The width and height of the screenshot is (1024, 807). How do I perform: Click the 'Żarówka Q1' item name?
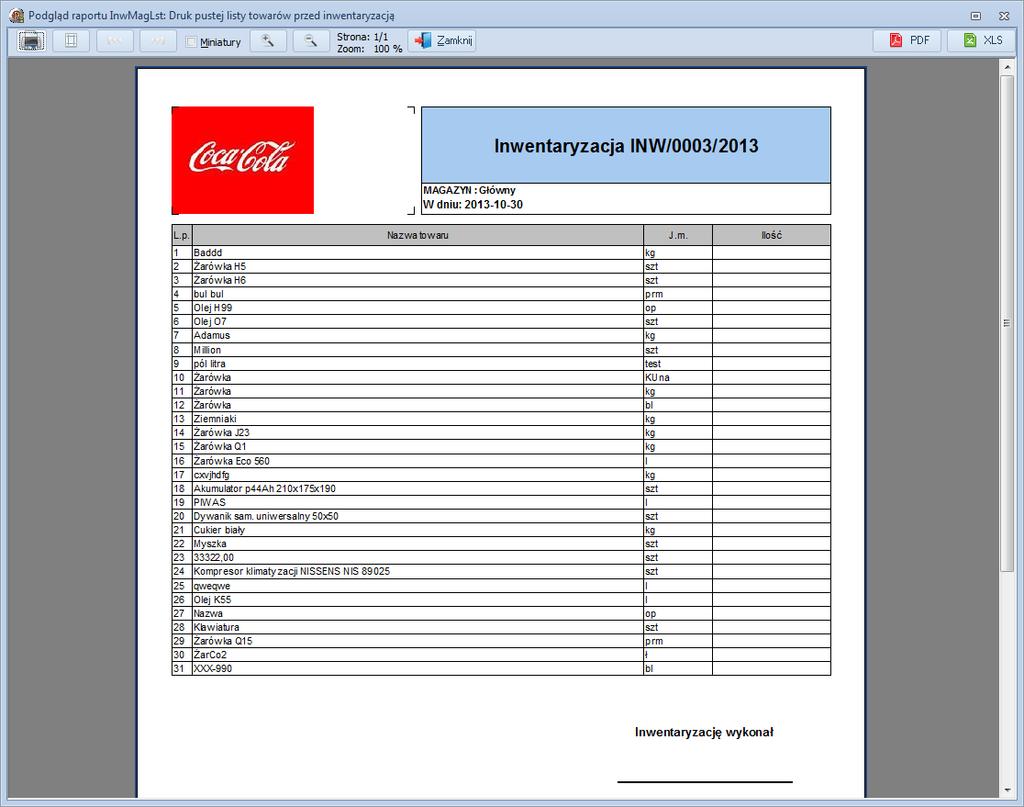coord(219,447)
